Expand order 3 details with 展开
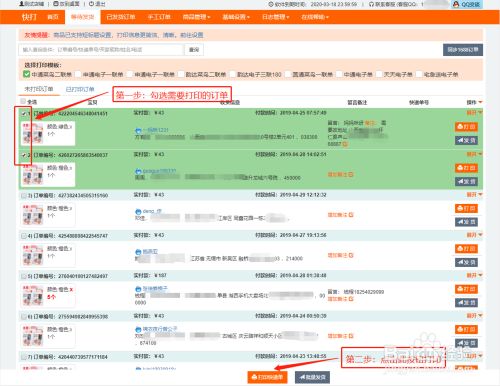 point(474,194)
